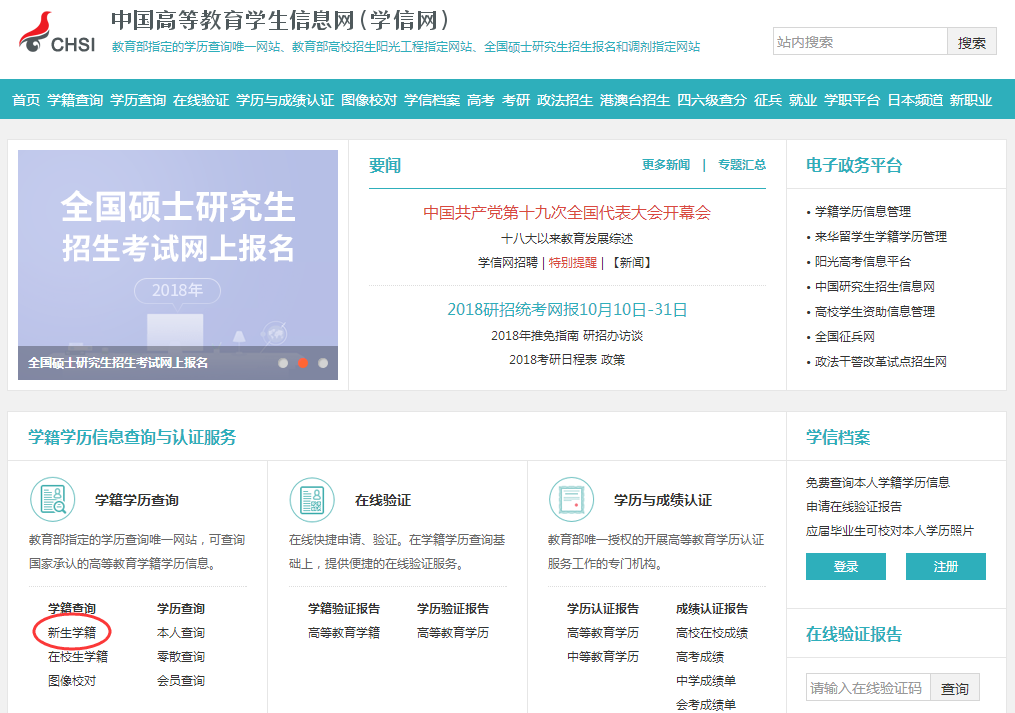
Task: Open the 会员查询 link
Action: (x=181, y=681)
